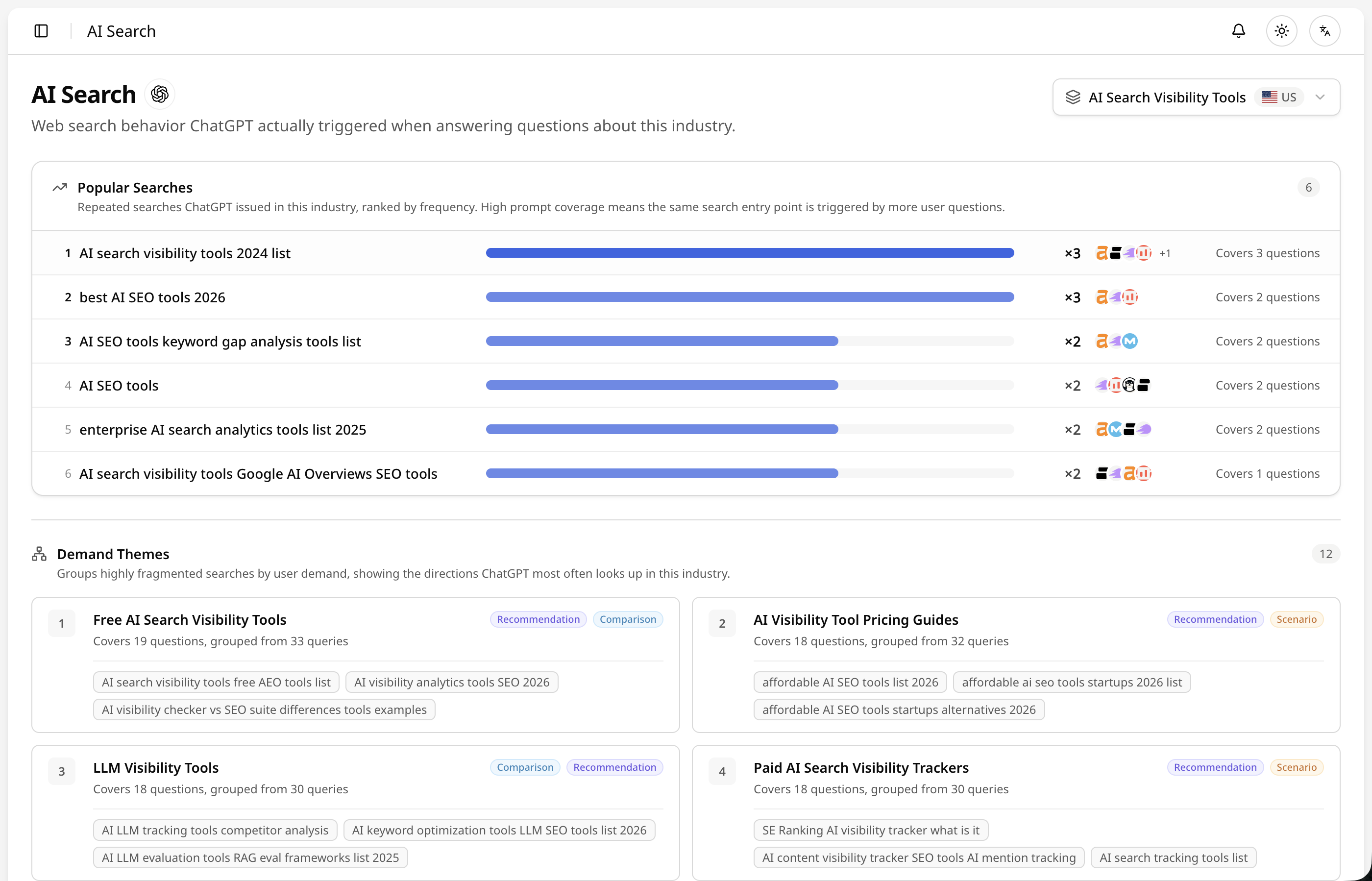Open 'Free AI Search Visibility Tools' theme card
Image resolution: width=1372 pixels, height=881 pixels.
[x=355, y=665]
